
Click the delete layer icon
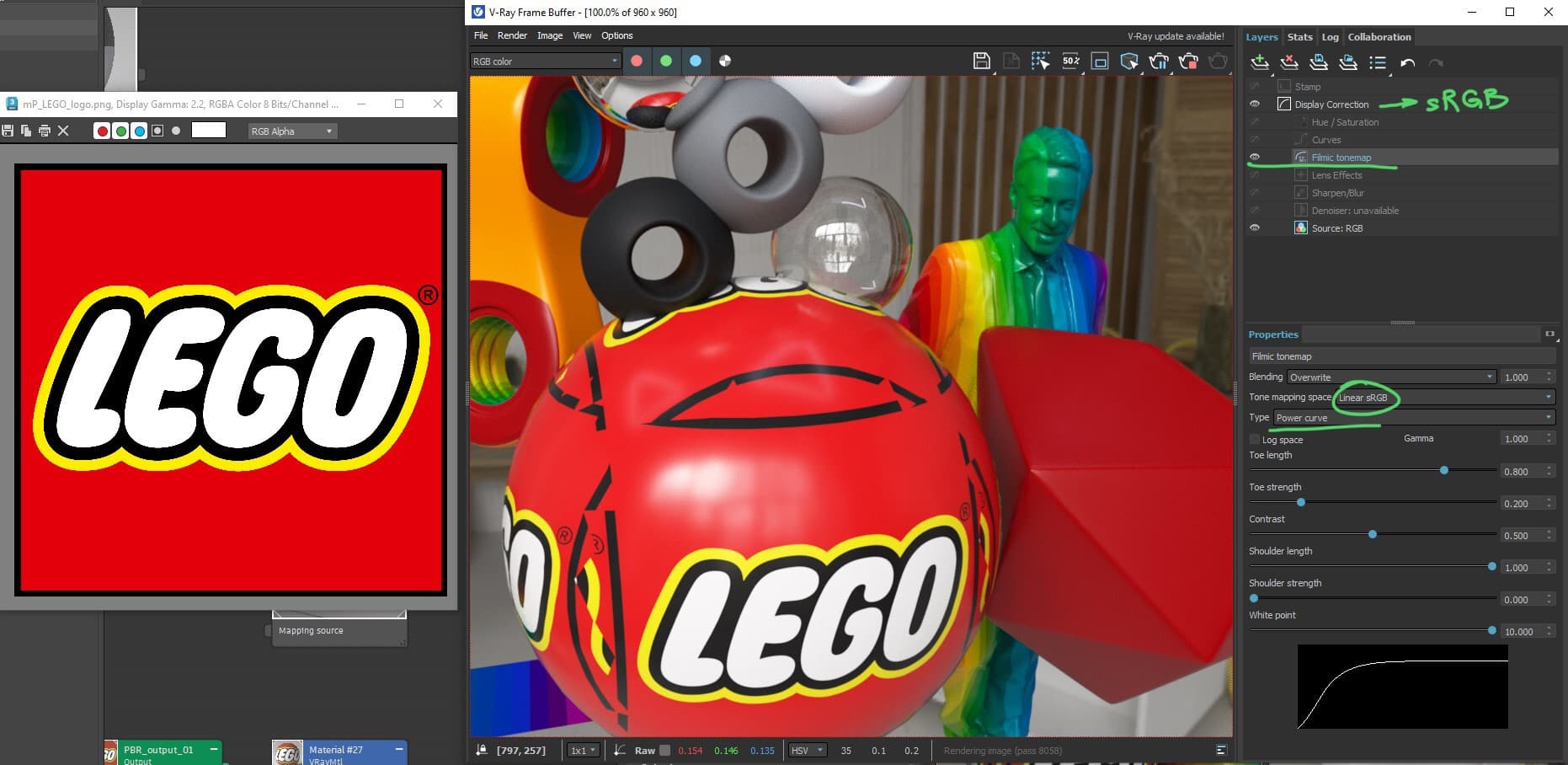tap(1289, 62)
